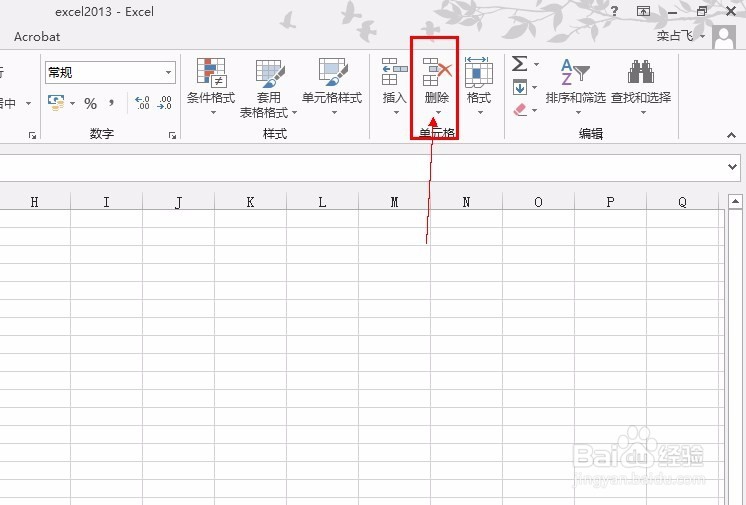746x505 pixels.
Task: Apply accounting number format icon
Action: click(56, 103)
